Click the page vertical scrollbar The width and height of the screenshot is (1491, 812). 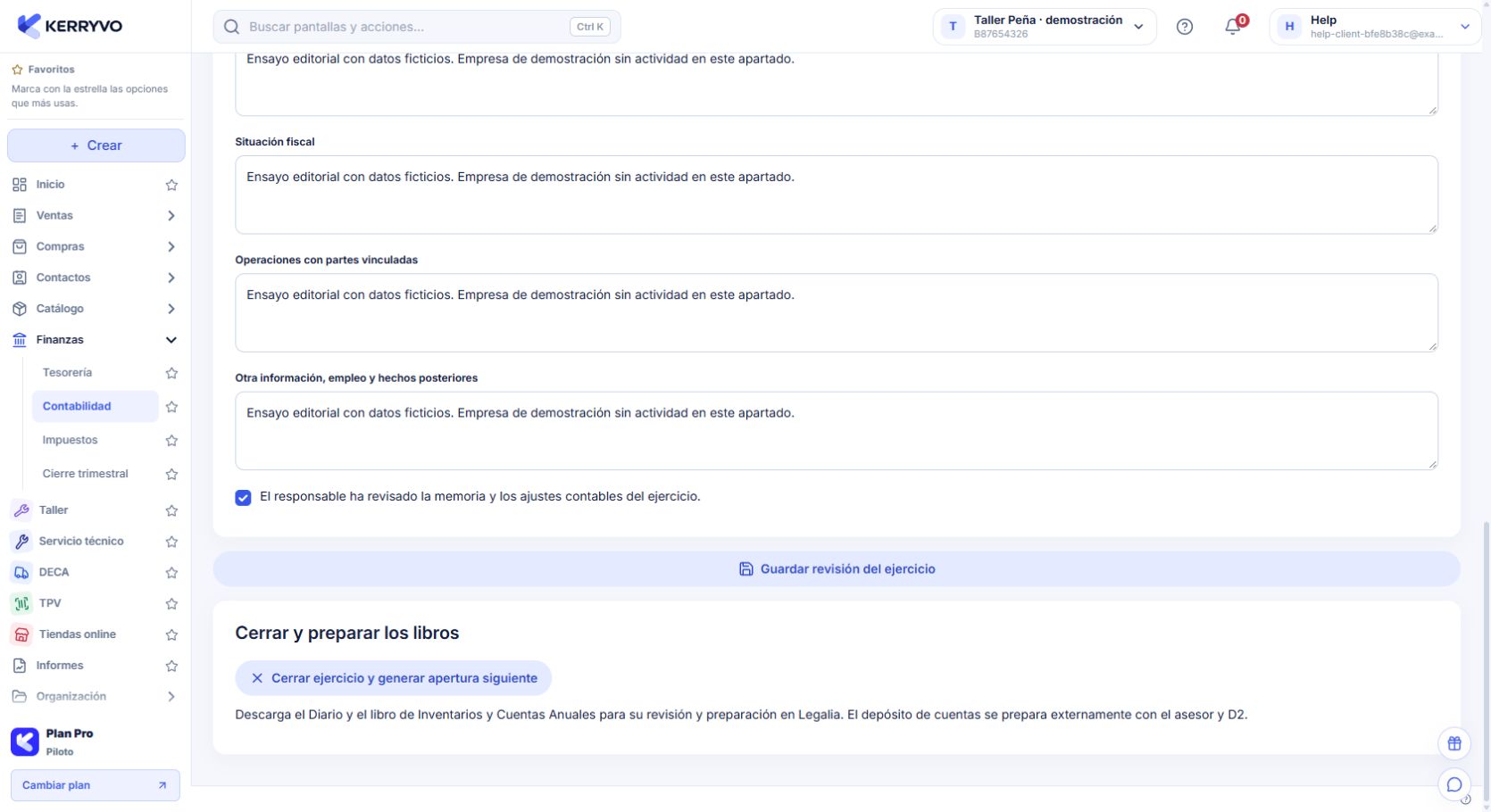(1486, 659)
